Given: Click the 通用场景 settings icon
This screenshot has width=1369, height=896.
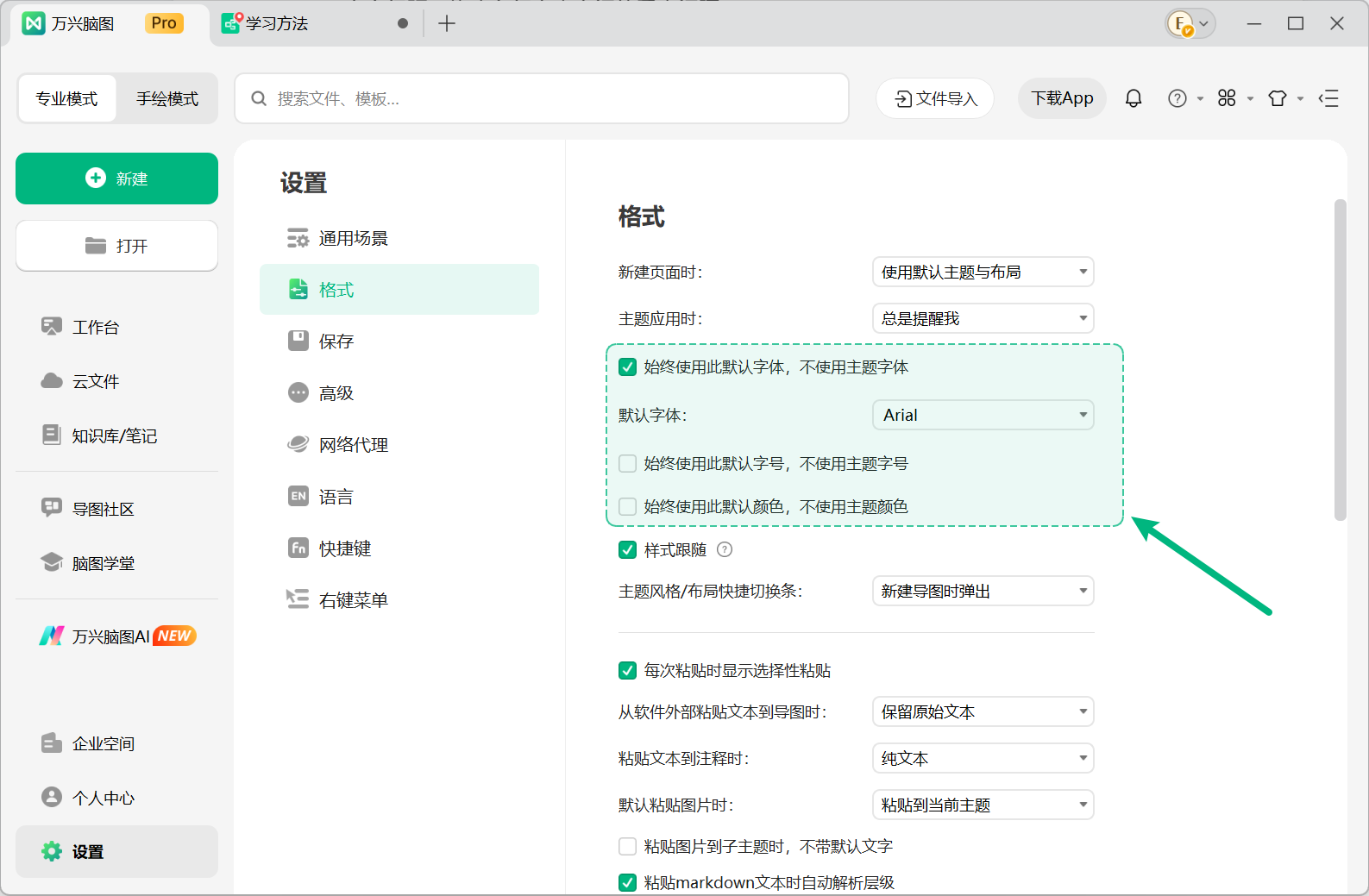Looking at the screenshot, I should [298, 238].
